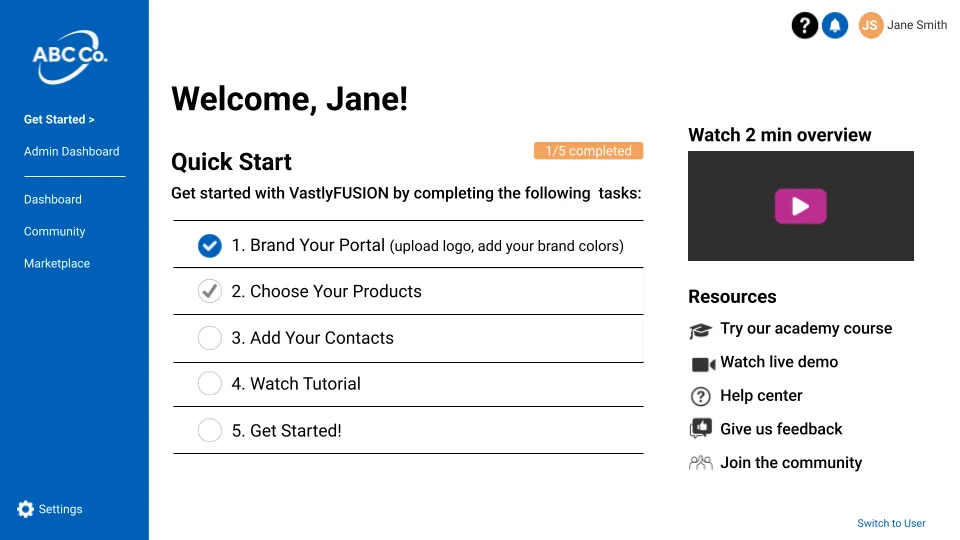The height and width of the screenshot is (540, 960).
Task: Open Admin Dashboard in the sidebar
Action: tap(71, 151)
